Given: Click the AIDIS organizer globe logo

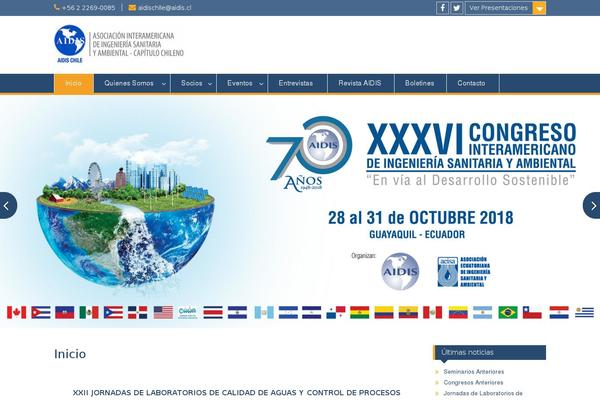Looking at the screenshot, I should point(400,271).
